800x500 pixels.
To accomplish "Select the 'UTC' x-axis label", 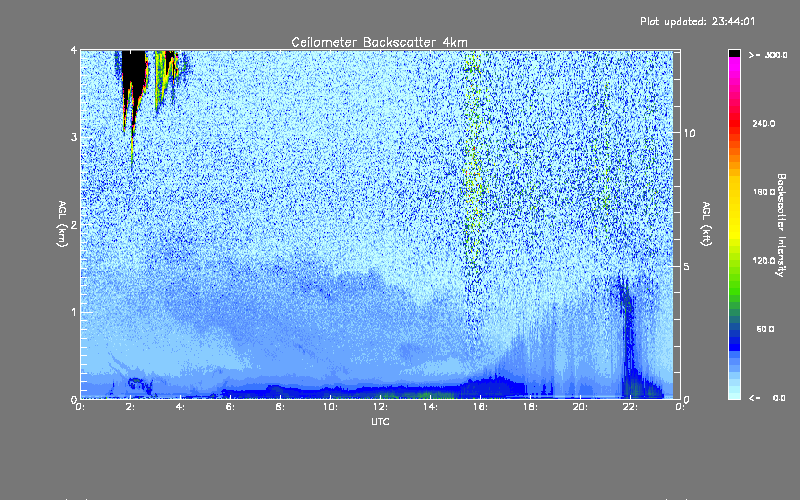I will coord(380,421).
